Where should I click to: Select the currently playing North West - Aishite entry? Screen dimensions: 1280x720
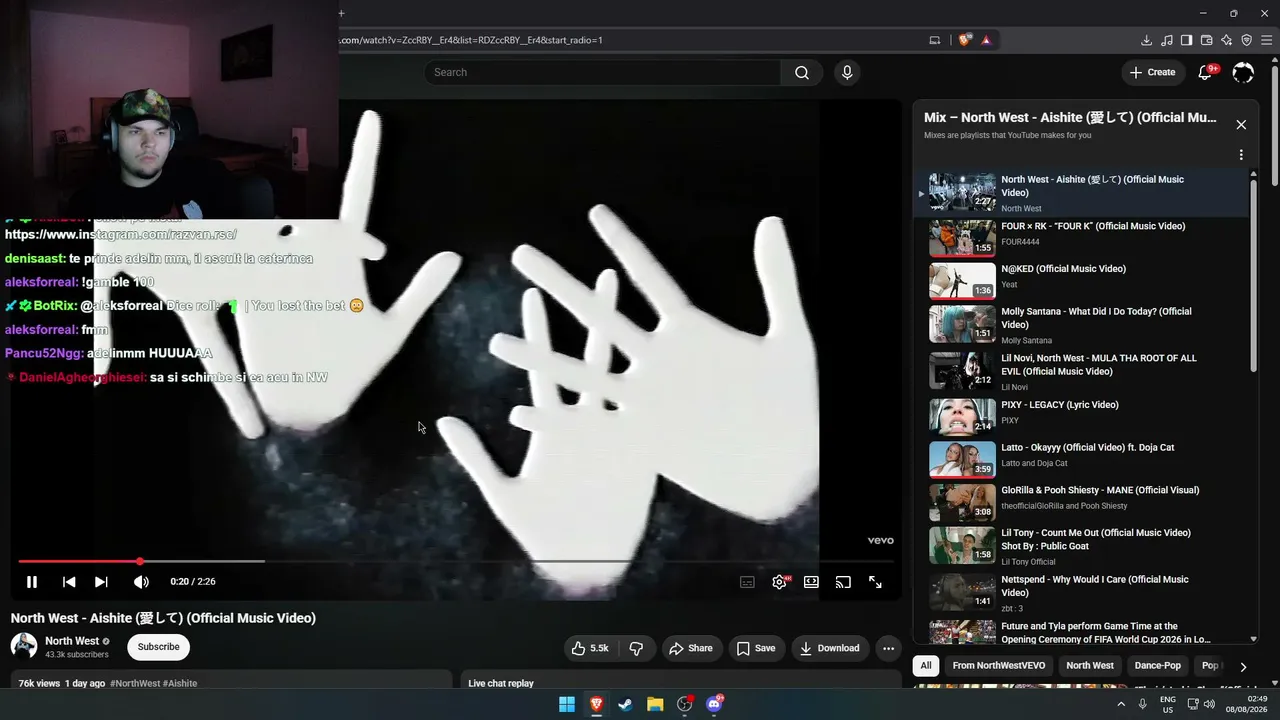click(1082, 192)
